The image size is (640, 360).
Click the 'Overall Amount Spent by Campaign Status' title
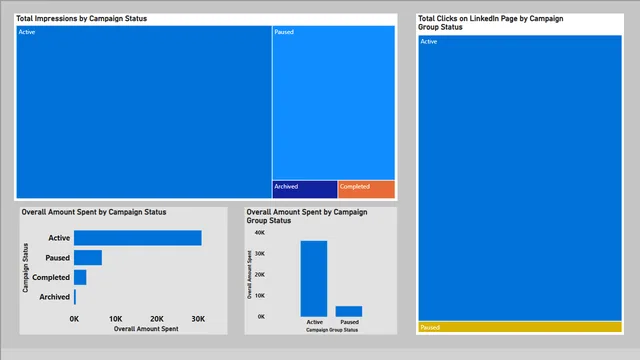[94, 212]
